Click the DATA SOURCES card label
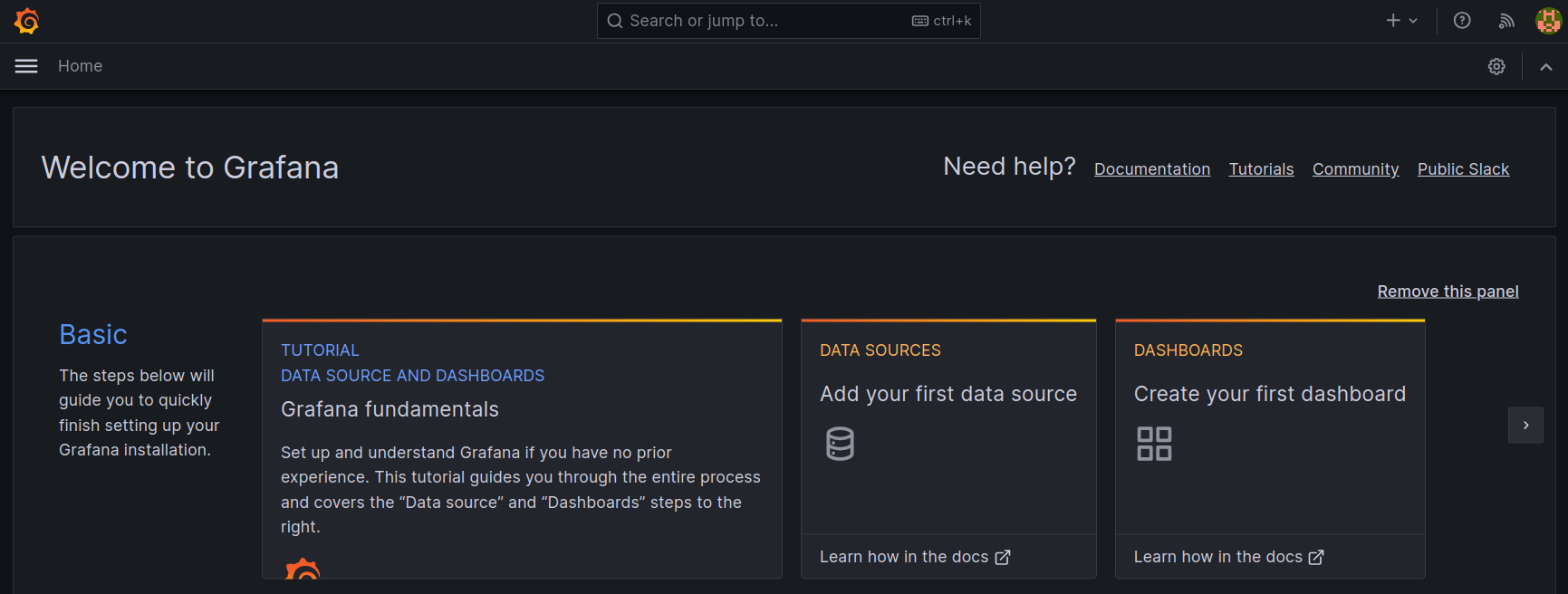Image resolution: width=1568 pixels, height=594 pixels. point(880,350)
